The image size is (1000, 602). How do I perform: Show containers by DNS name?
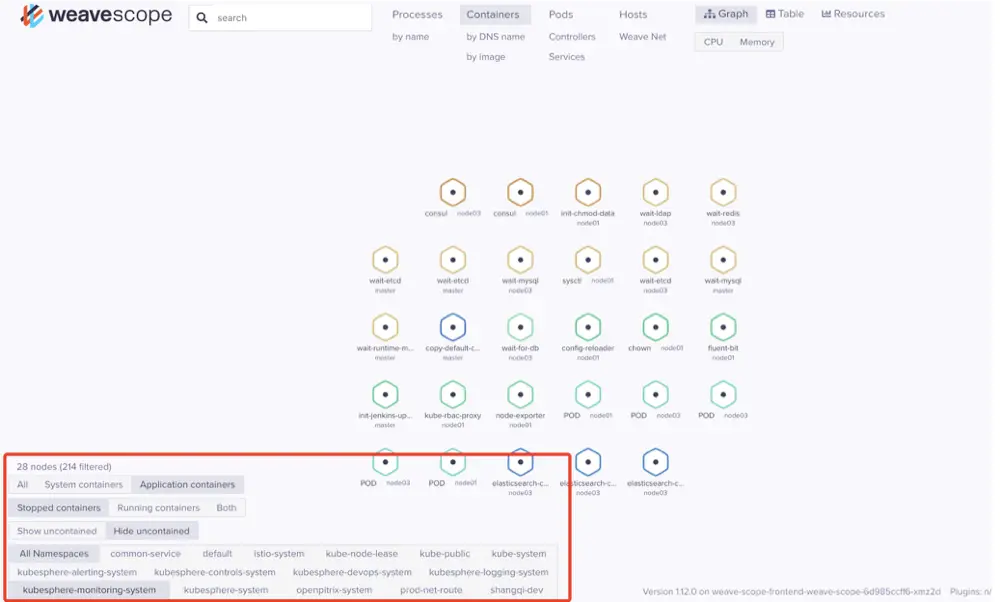click(496, 37)
